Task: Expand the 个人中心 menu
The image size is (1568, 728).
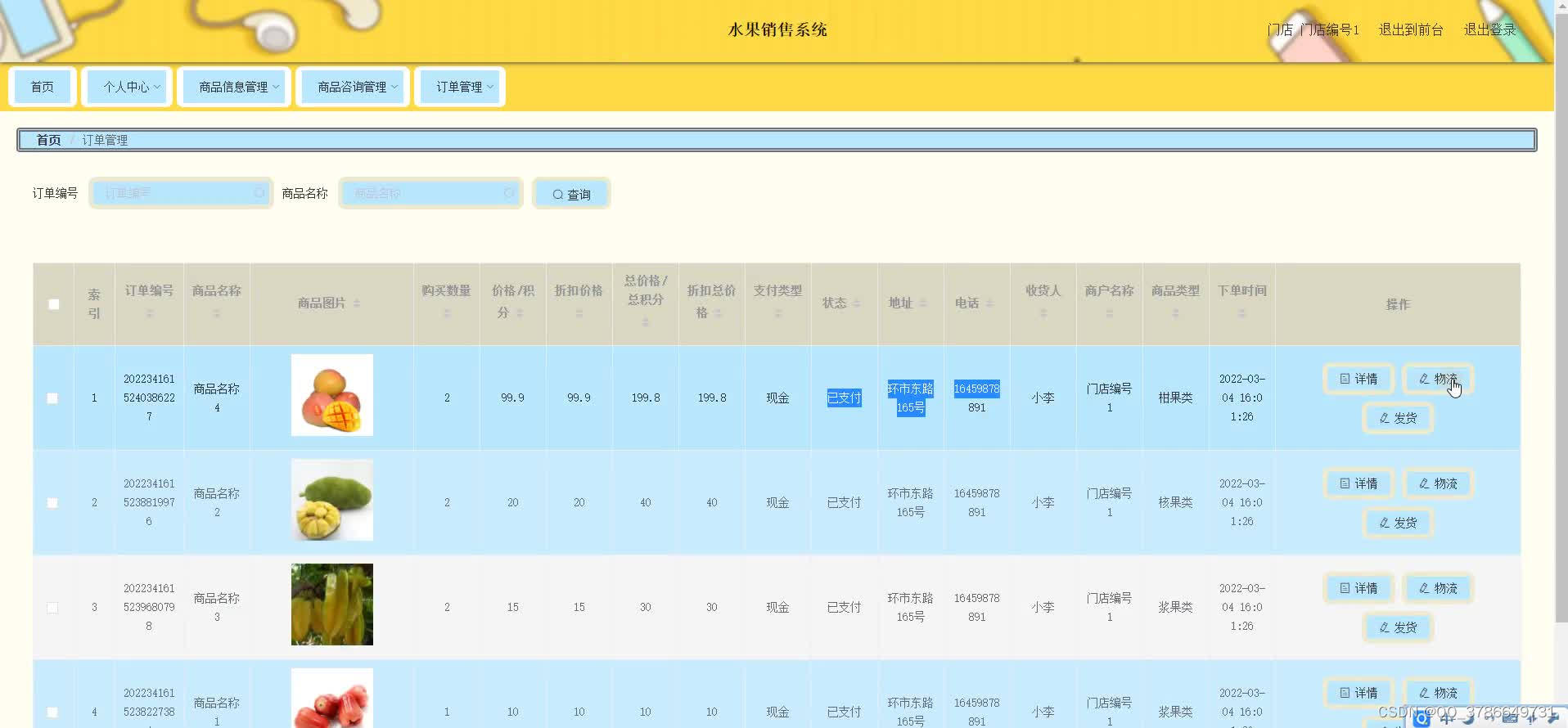Action: [127, 87]
